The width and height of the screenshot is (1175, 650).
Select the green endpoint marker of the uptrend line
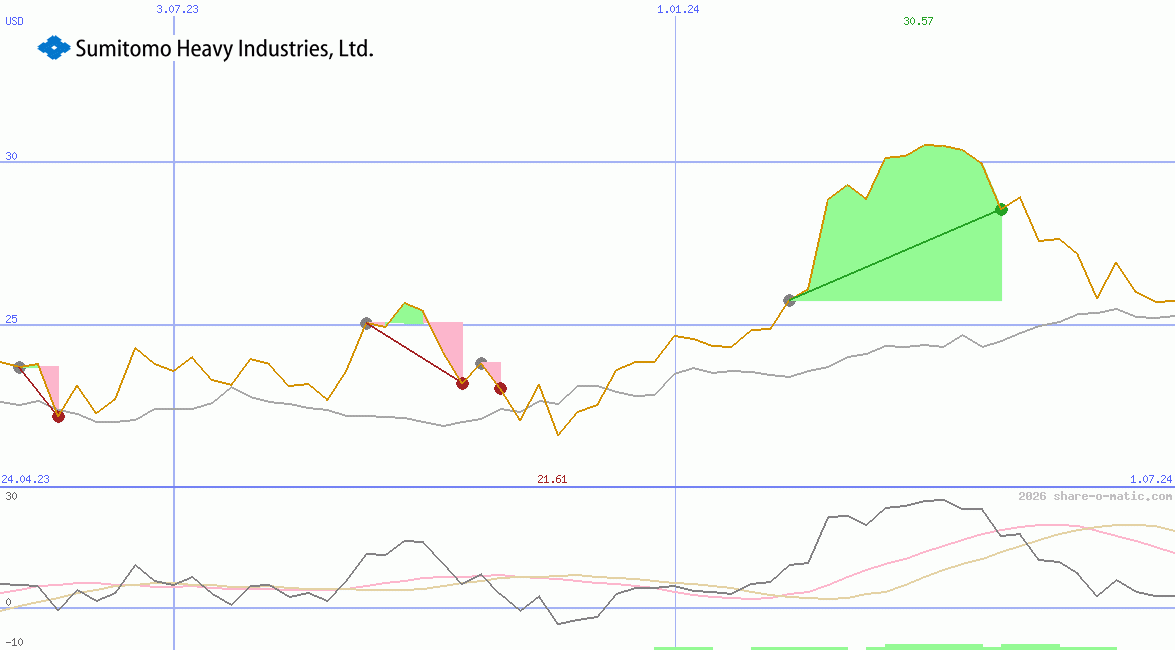click(1001, 209)
